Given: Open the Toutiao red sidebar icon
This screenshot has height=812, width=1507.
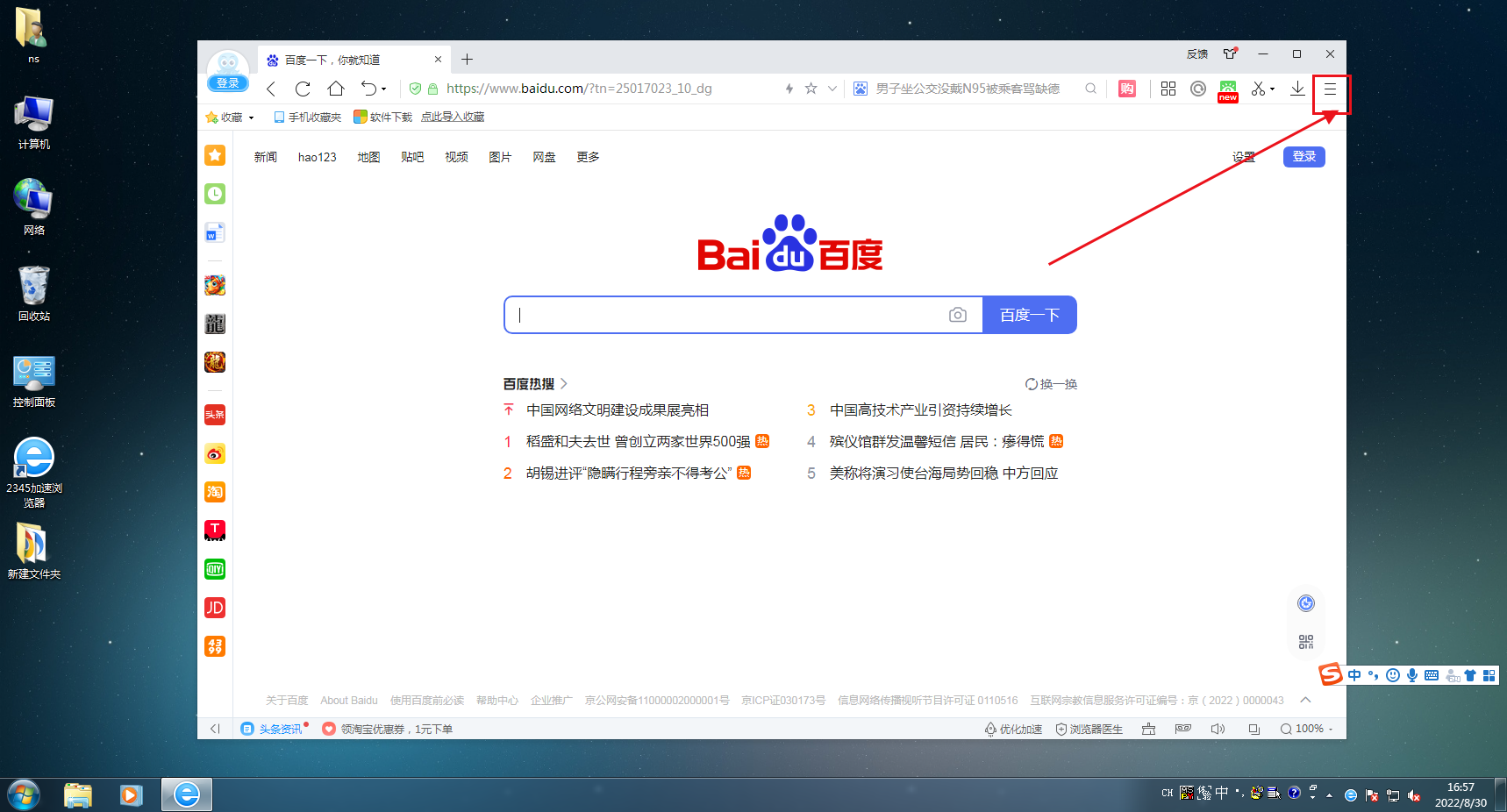Looking at the screenshot, I should point(215,415).
